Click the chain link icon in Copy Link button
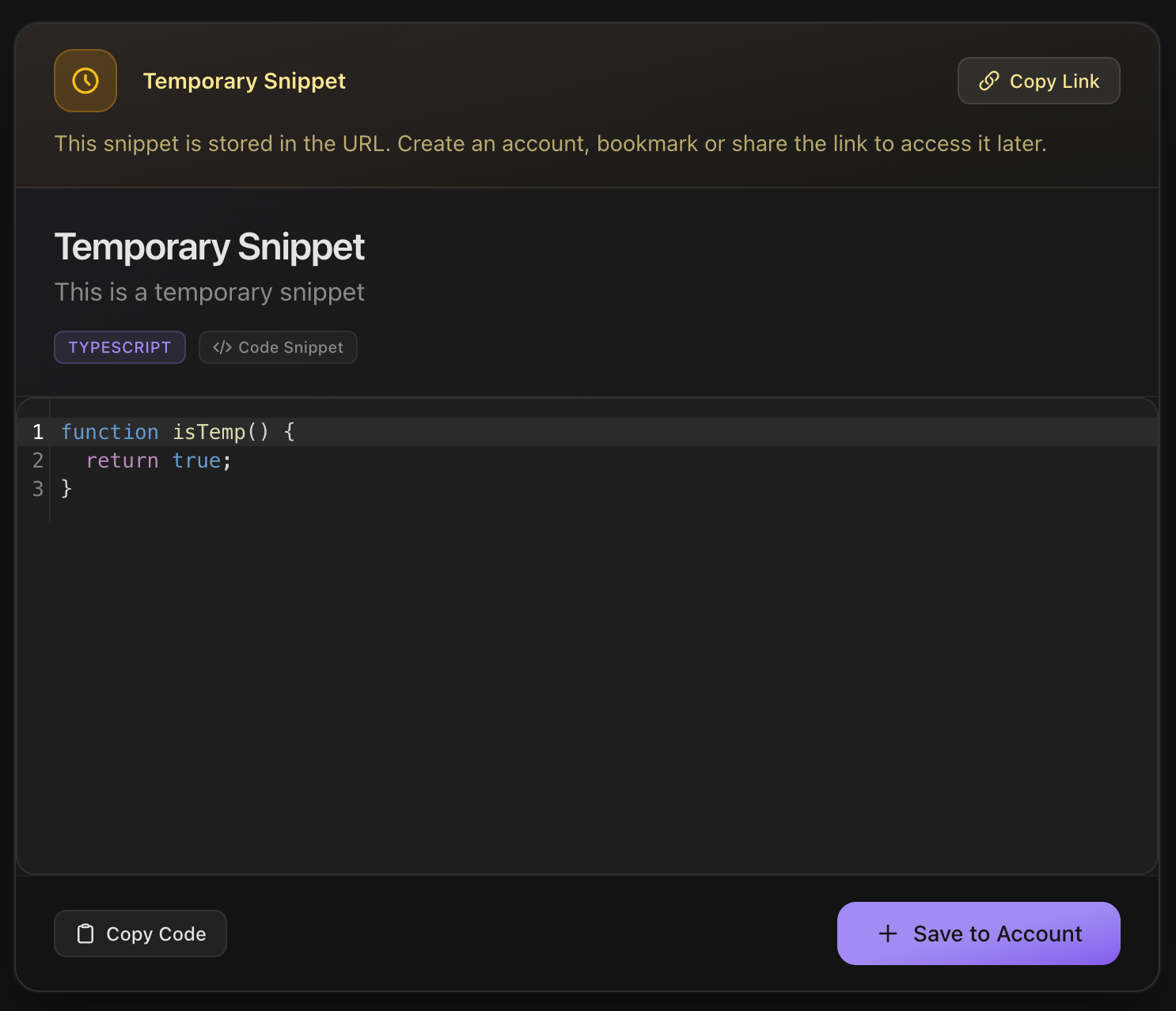 pyautogui.click(x=988, y=81)
